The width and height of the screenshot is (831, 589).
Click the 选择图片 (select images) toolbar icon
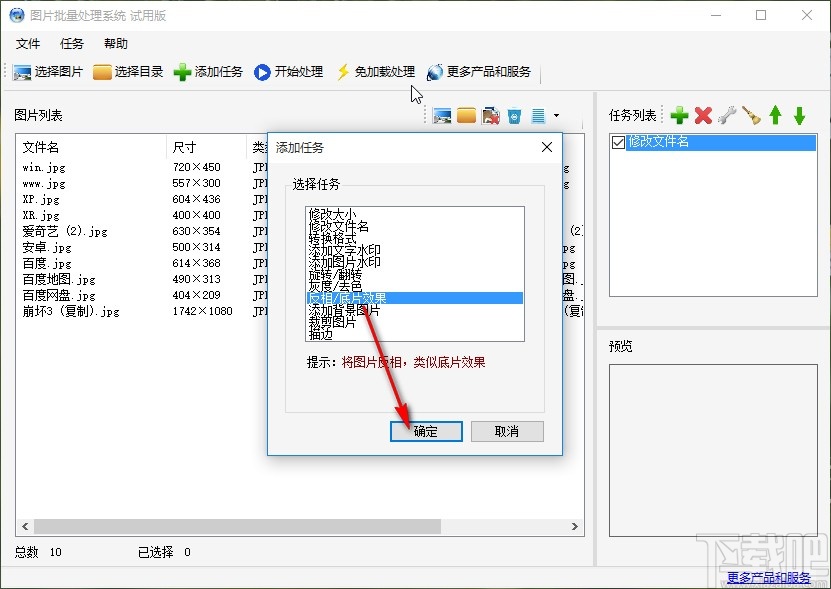pos(22,71)
